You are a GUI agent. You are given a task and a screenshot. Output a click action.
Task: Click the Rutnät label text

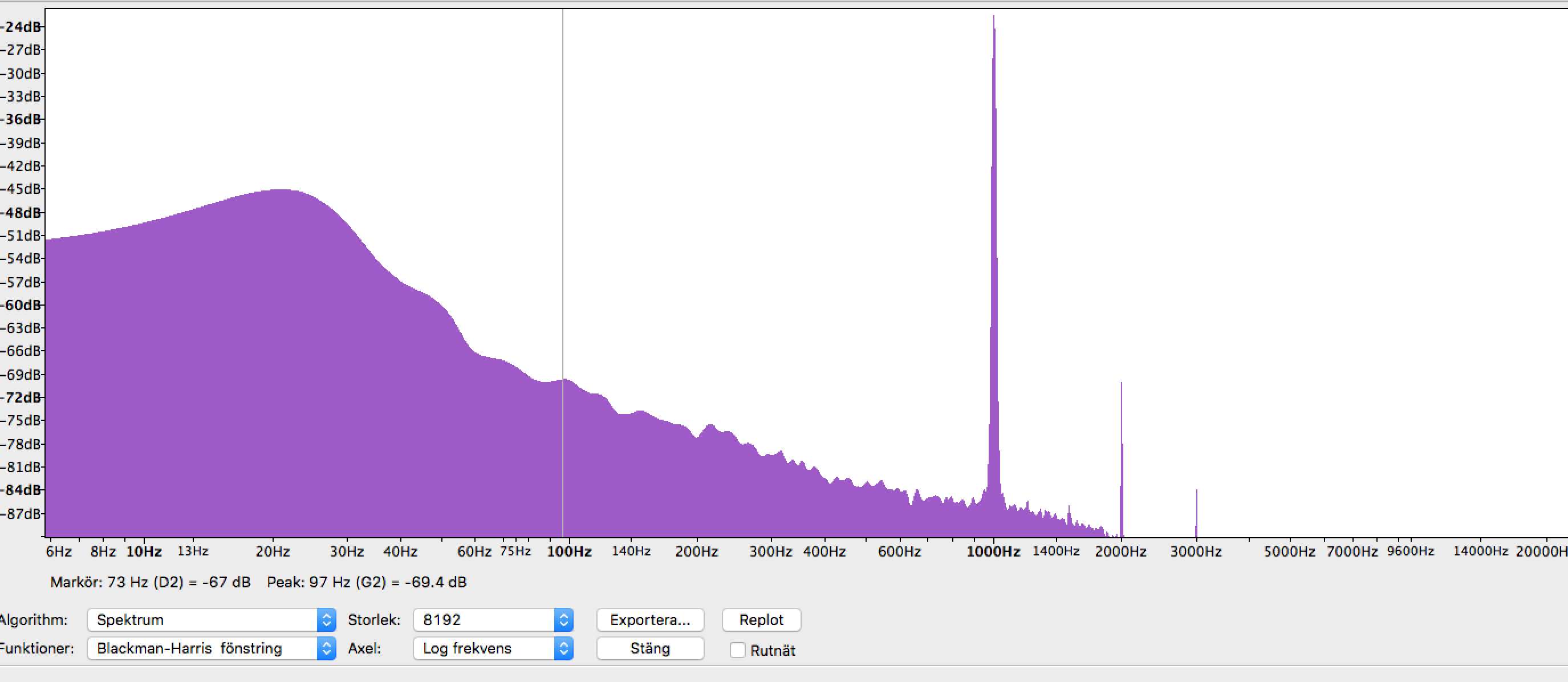point(773,651)
